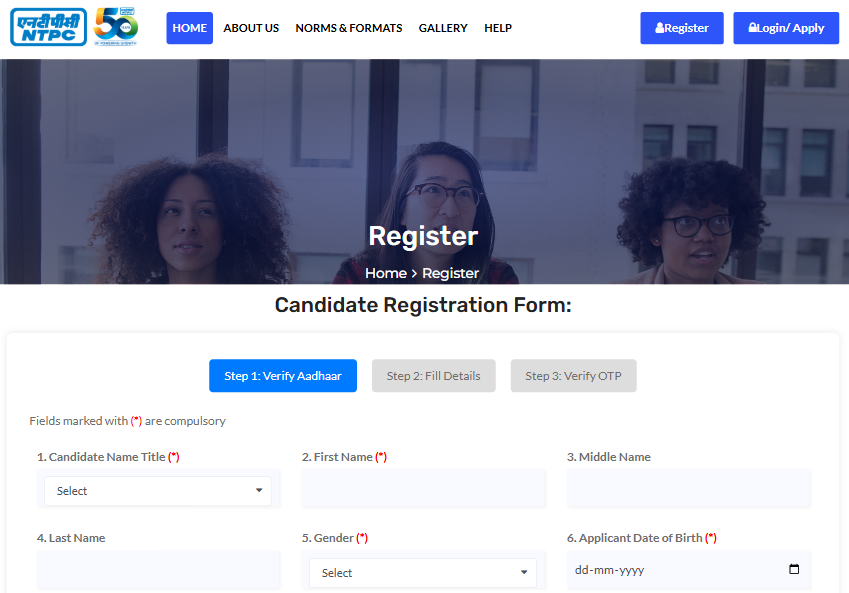Switch to Step 3: Verify OTP

[x=573, y=375]
